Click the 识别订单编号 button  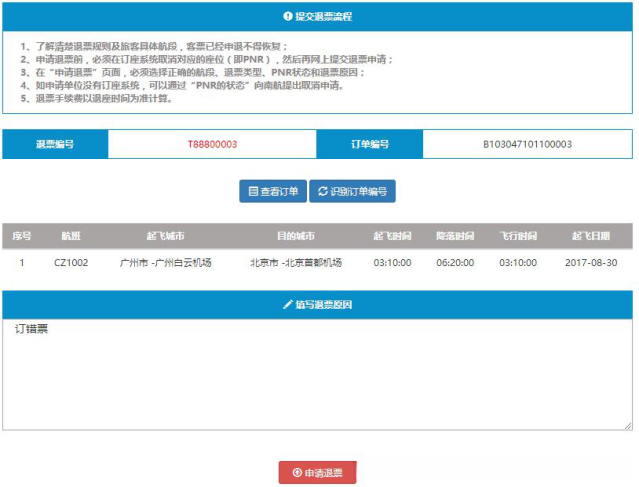[352, 191]
